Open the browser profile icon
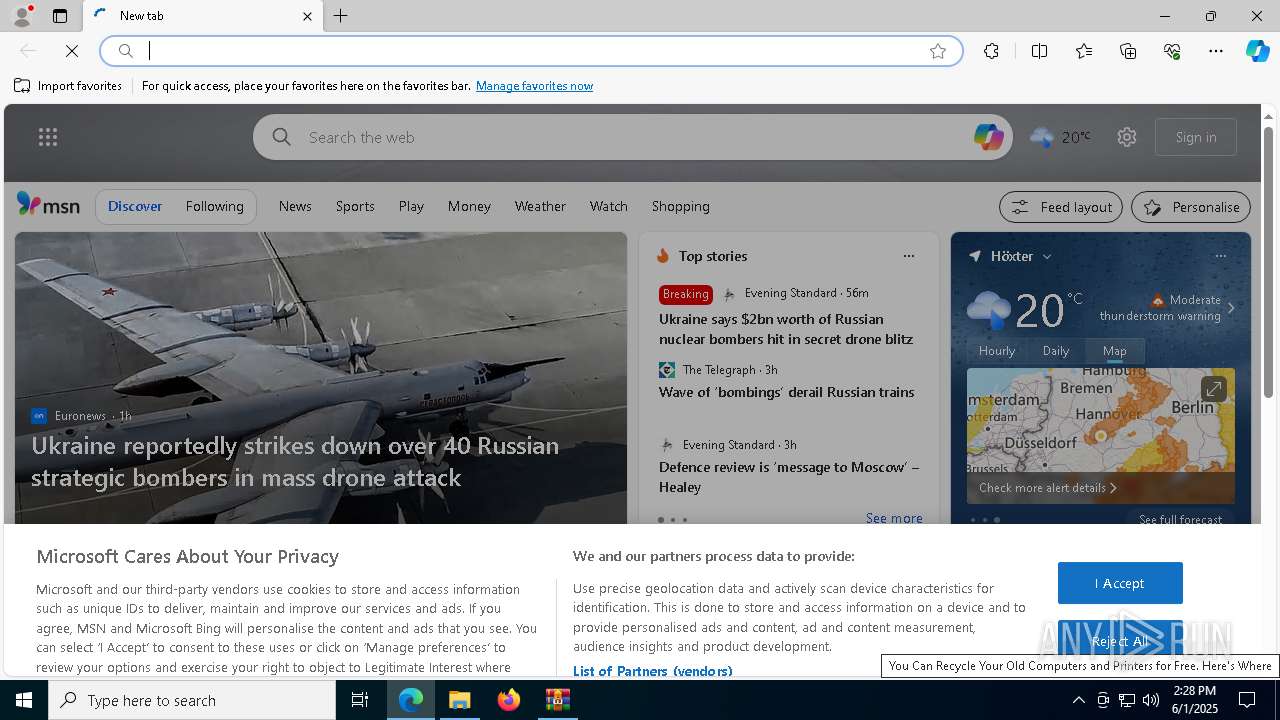1280x720 pixels. coord(21,16)
